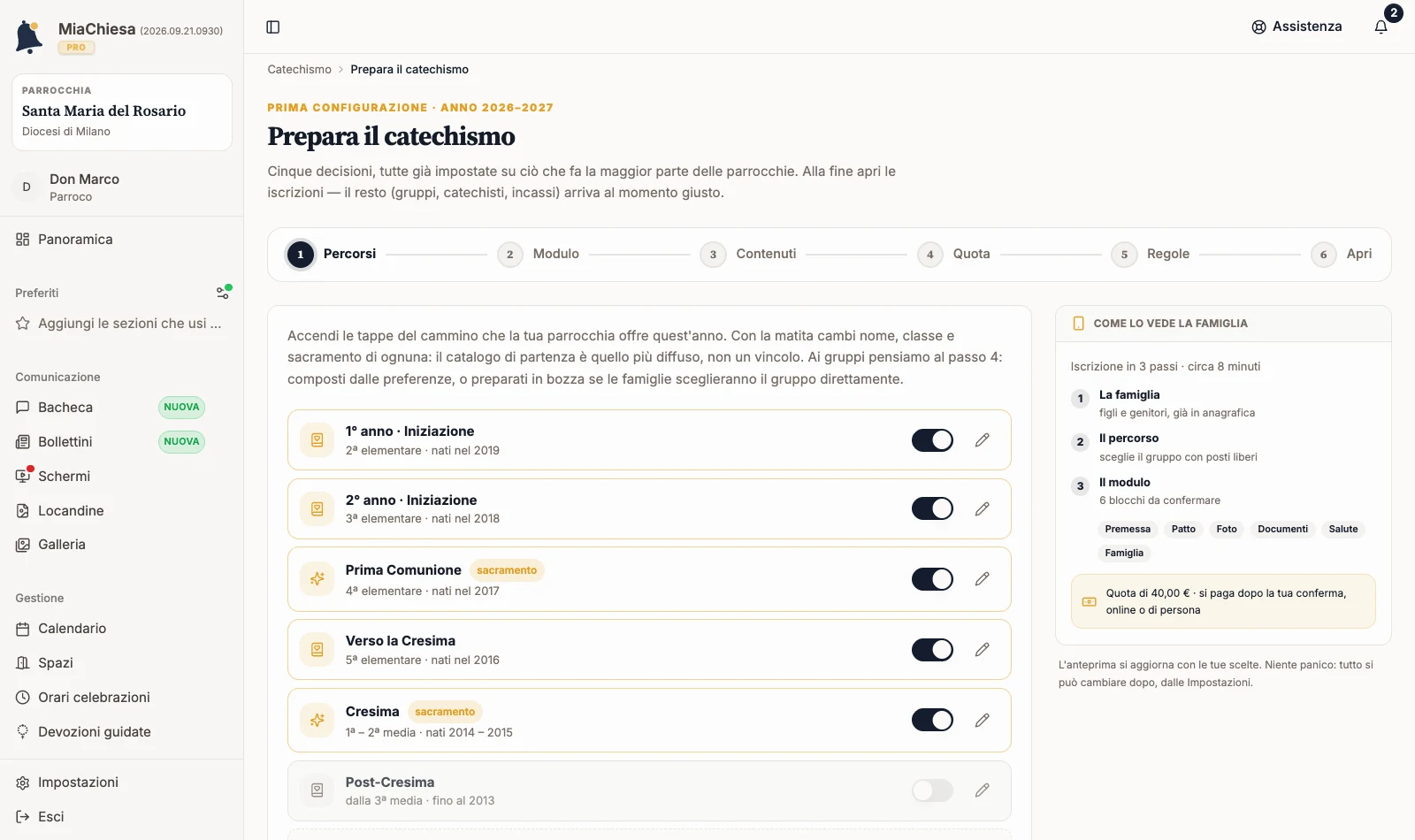1415x840 pixels.
Task: Click the Impostazioni gear icon
Action: point(23,783)
